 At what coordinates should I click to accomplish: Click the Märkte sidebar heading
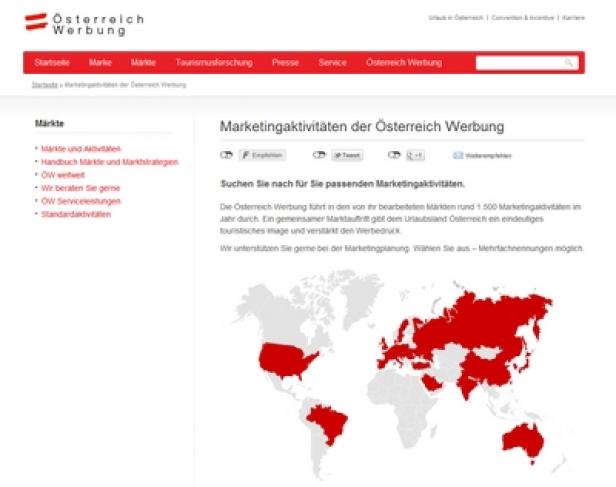49,123
